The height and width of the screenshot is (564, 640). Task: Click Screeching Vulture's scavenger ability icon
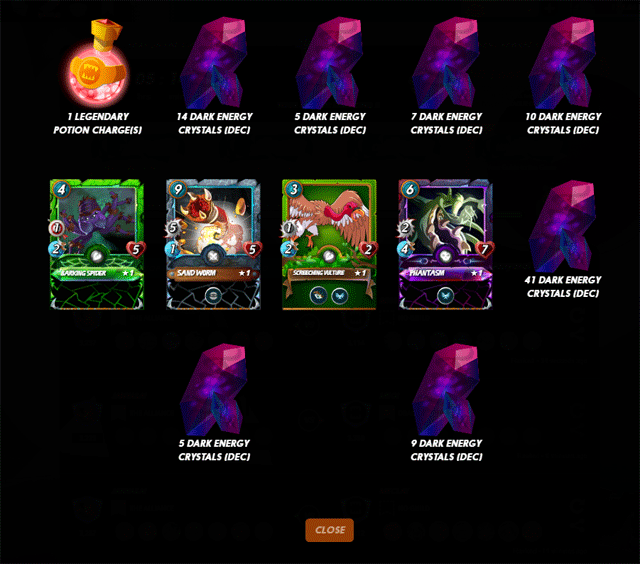[x=318, y=295]
